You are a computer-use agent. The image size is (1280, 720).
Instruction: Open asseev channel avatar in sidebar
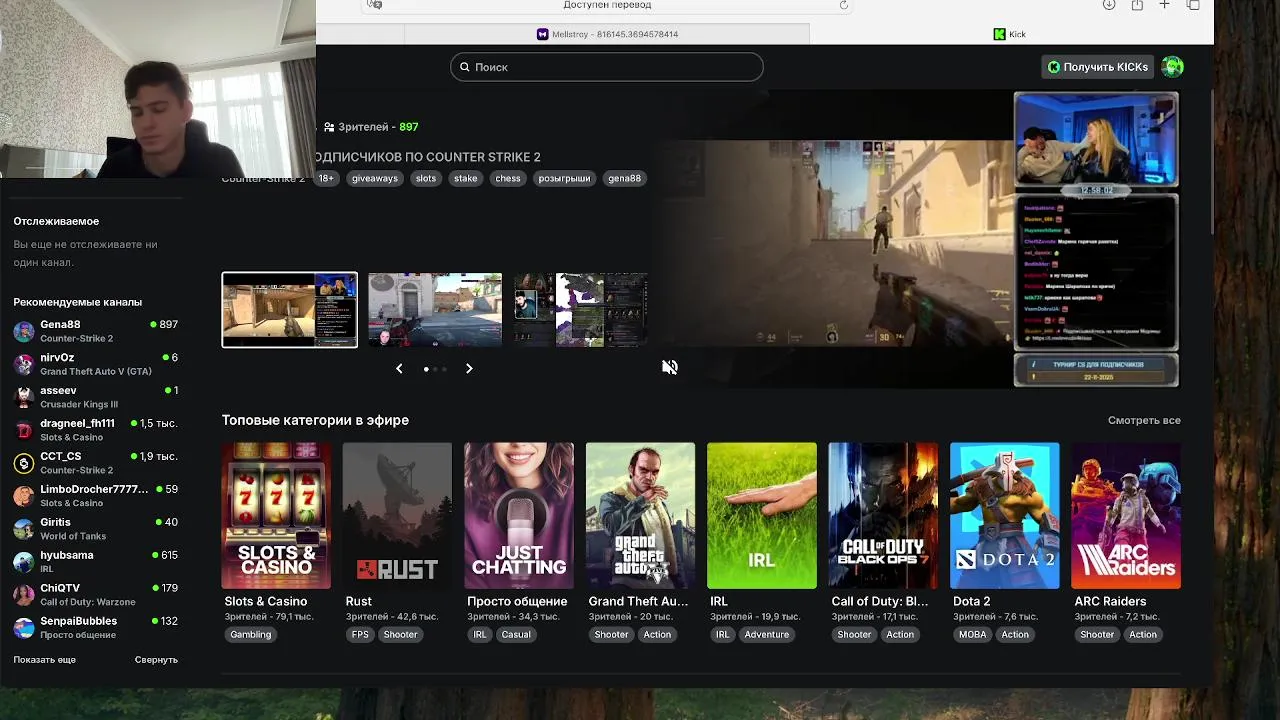23,397
